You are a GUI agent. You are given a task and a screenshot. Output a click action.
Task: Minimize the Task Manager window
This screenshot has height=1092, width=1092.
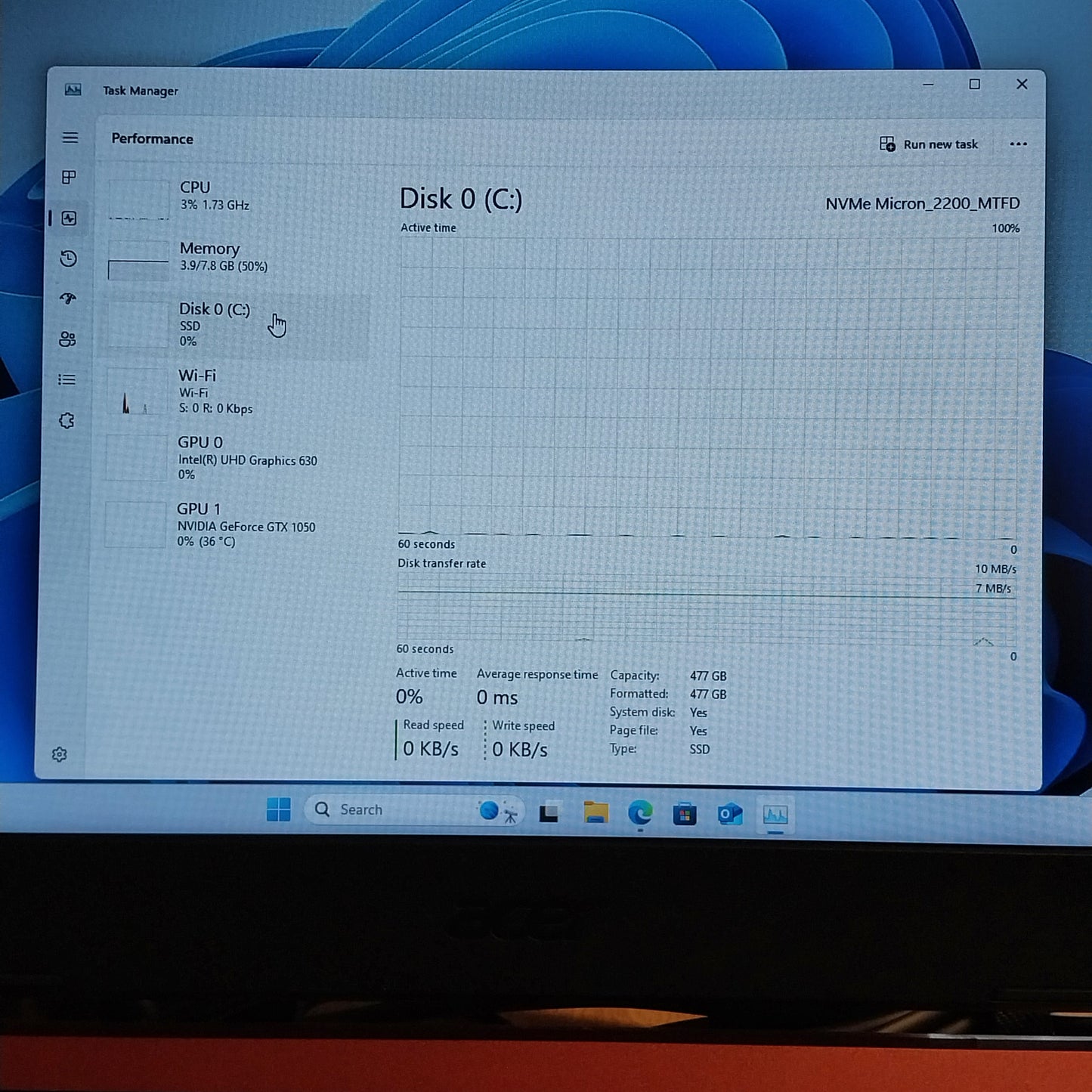click(928, 85)
